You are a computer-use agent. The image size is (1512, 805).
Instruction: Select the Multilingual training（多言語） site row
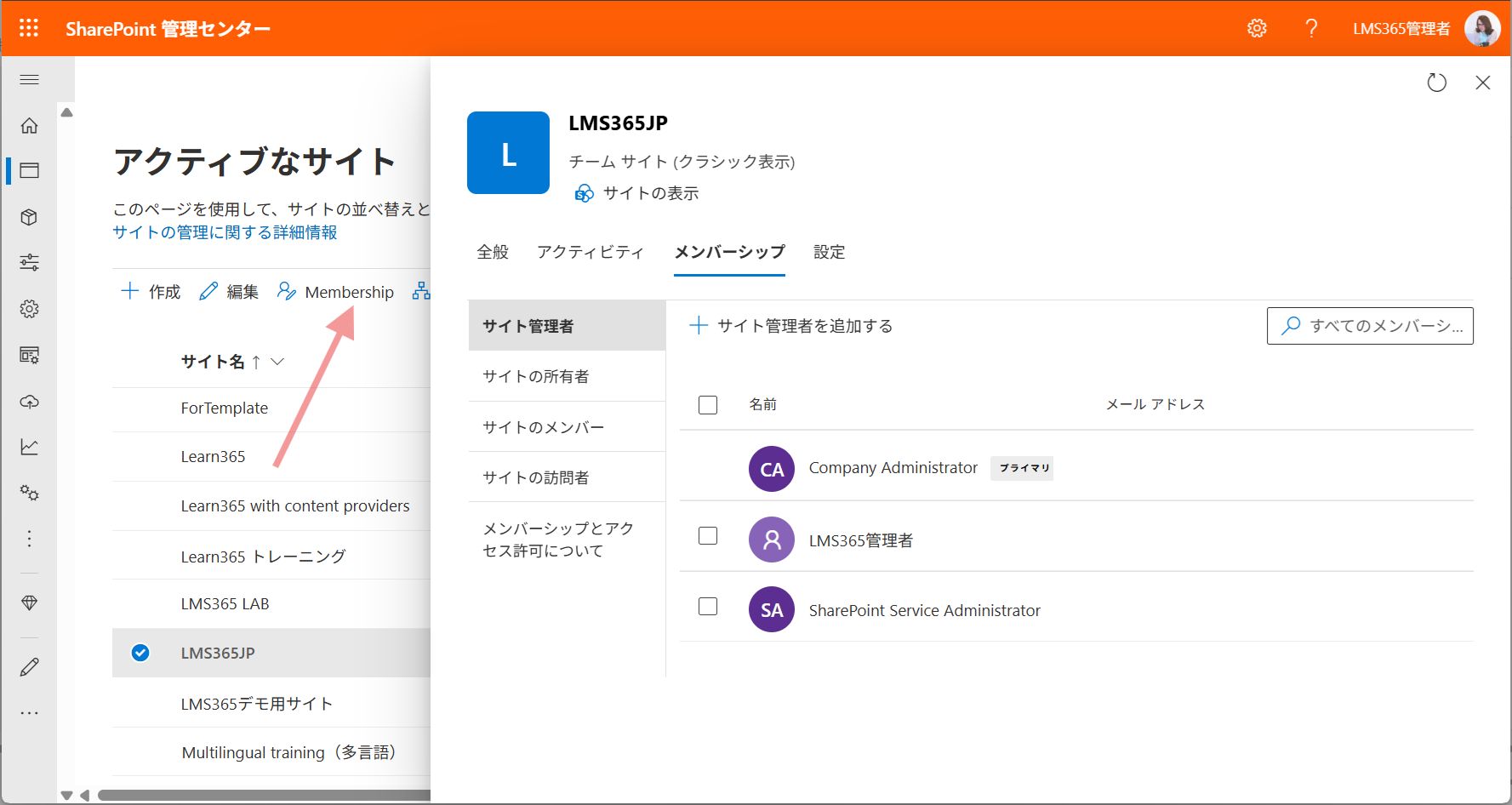click(x=271, y=752)
